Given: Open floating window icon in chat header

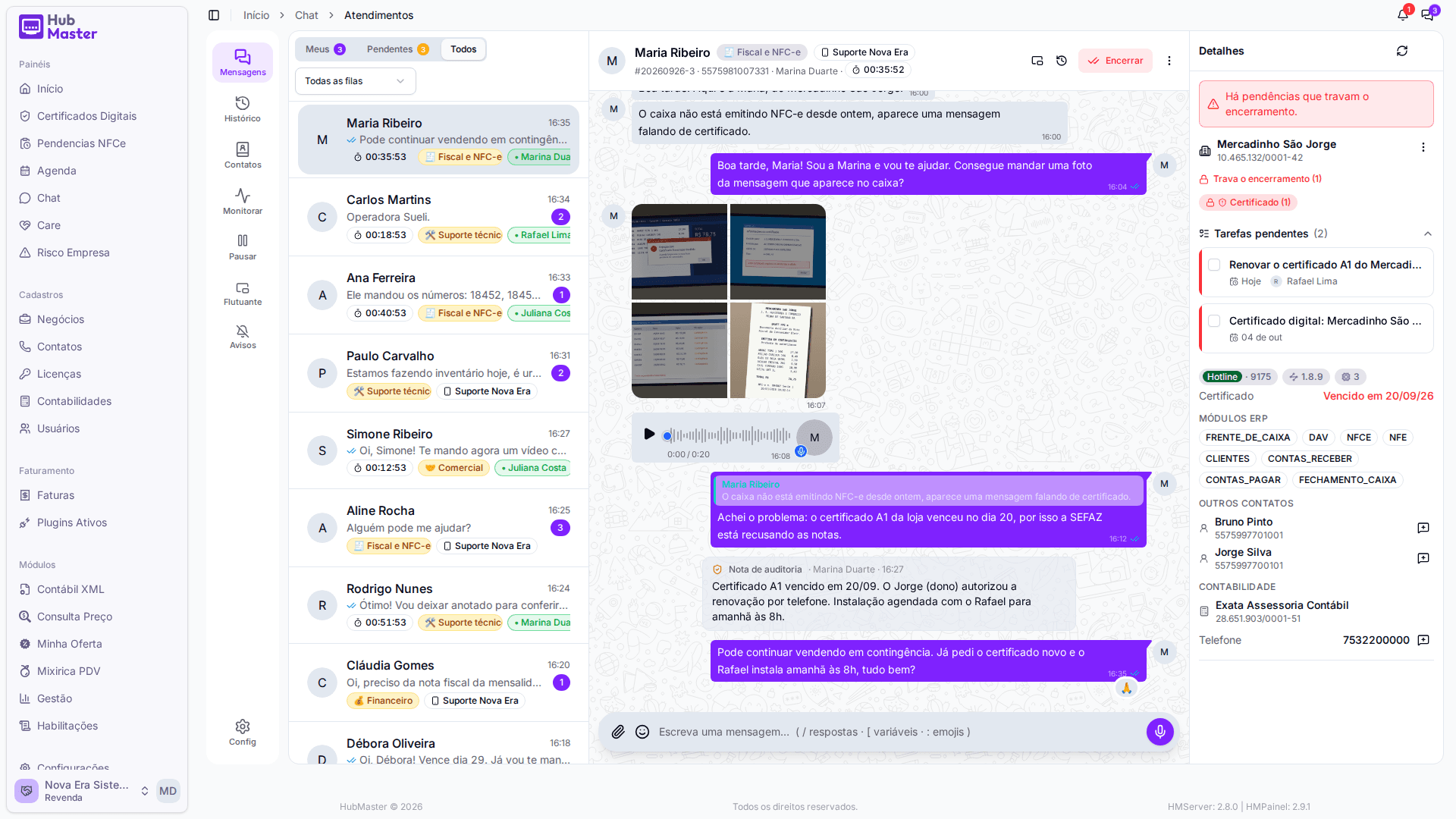Looking at the screenshot, I should (x=1037, y=61).
